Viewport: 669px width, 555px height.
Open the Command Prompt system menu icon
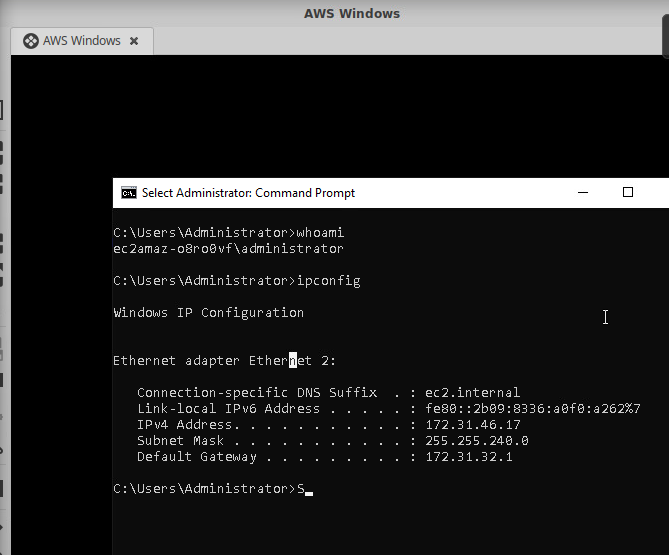click(x=128, y=193)
